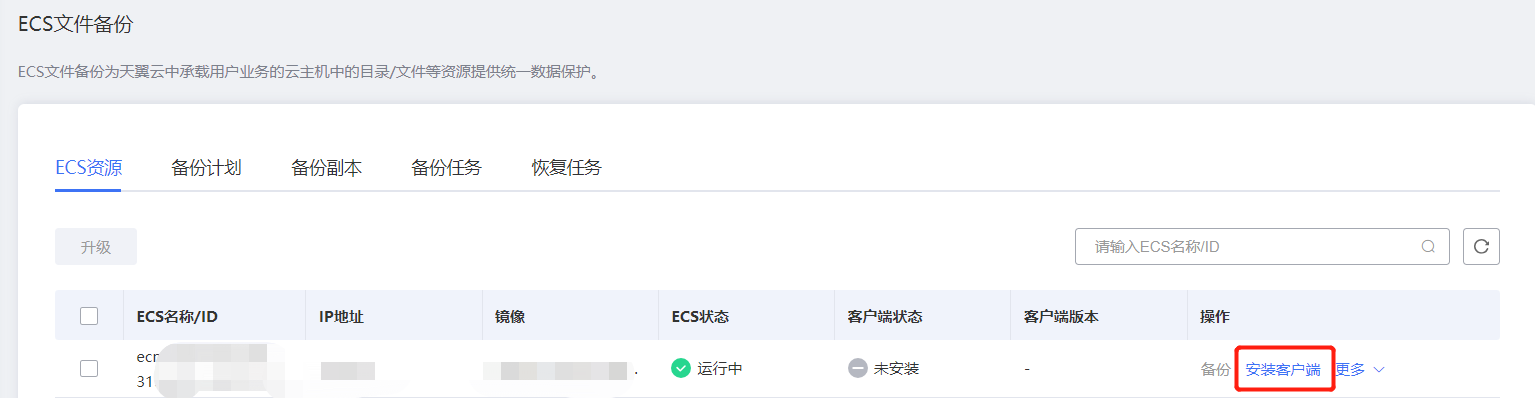Screen dimensions: 1535x398
Task: Click the 安装客户端 link
Action: click(1283, 369)
